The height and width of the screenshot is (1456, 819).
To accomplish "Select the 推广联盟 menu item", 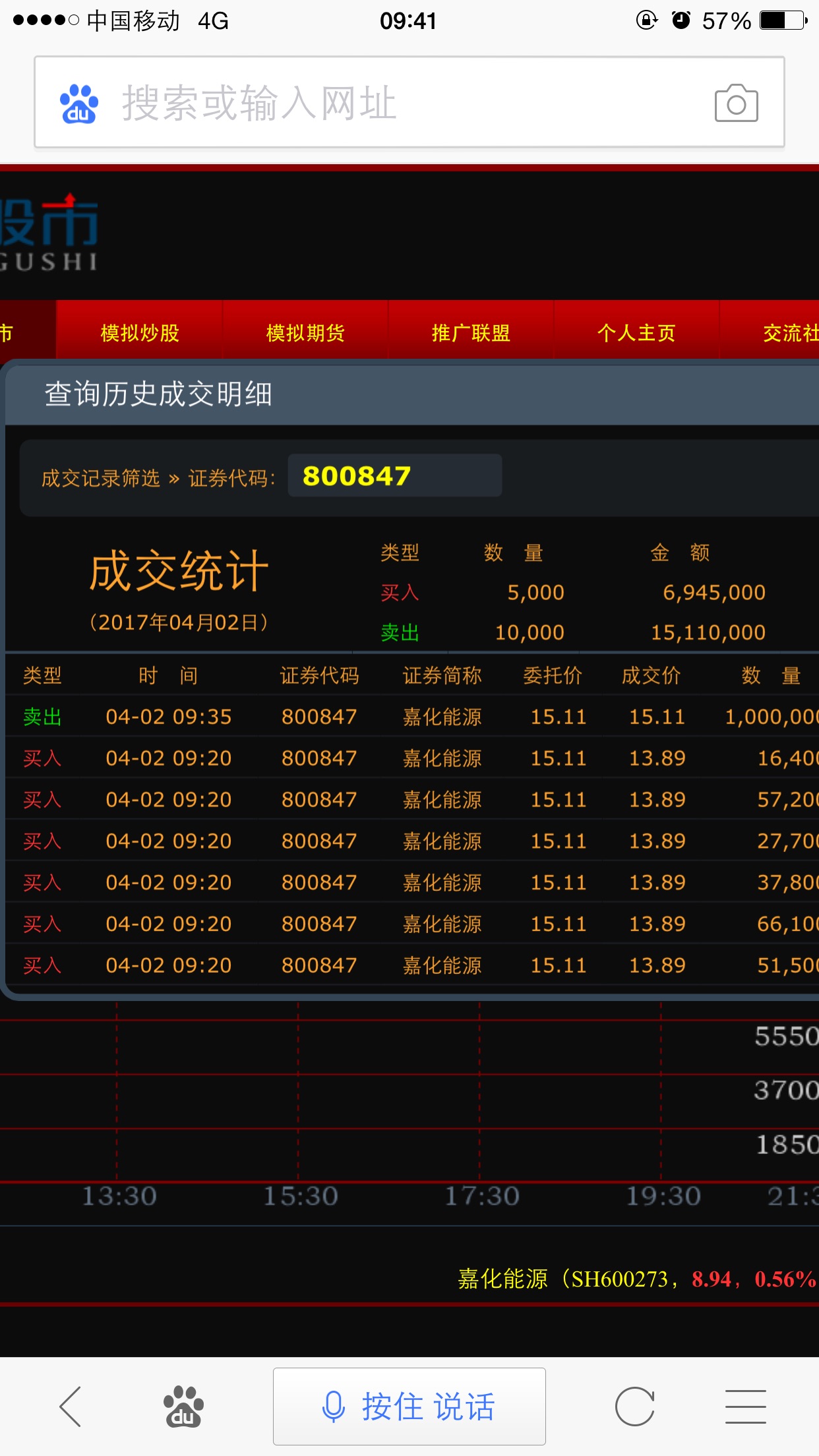I will [x=471, y=333].
